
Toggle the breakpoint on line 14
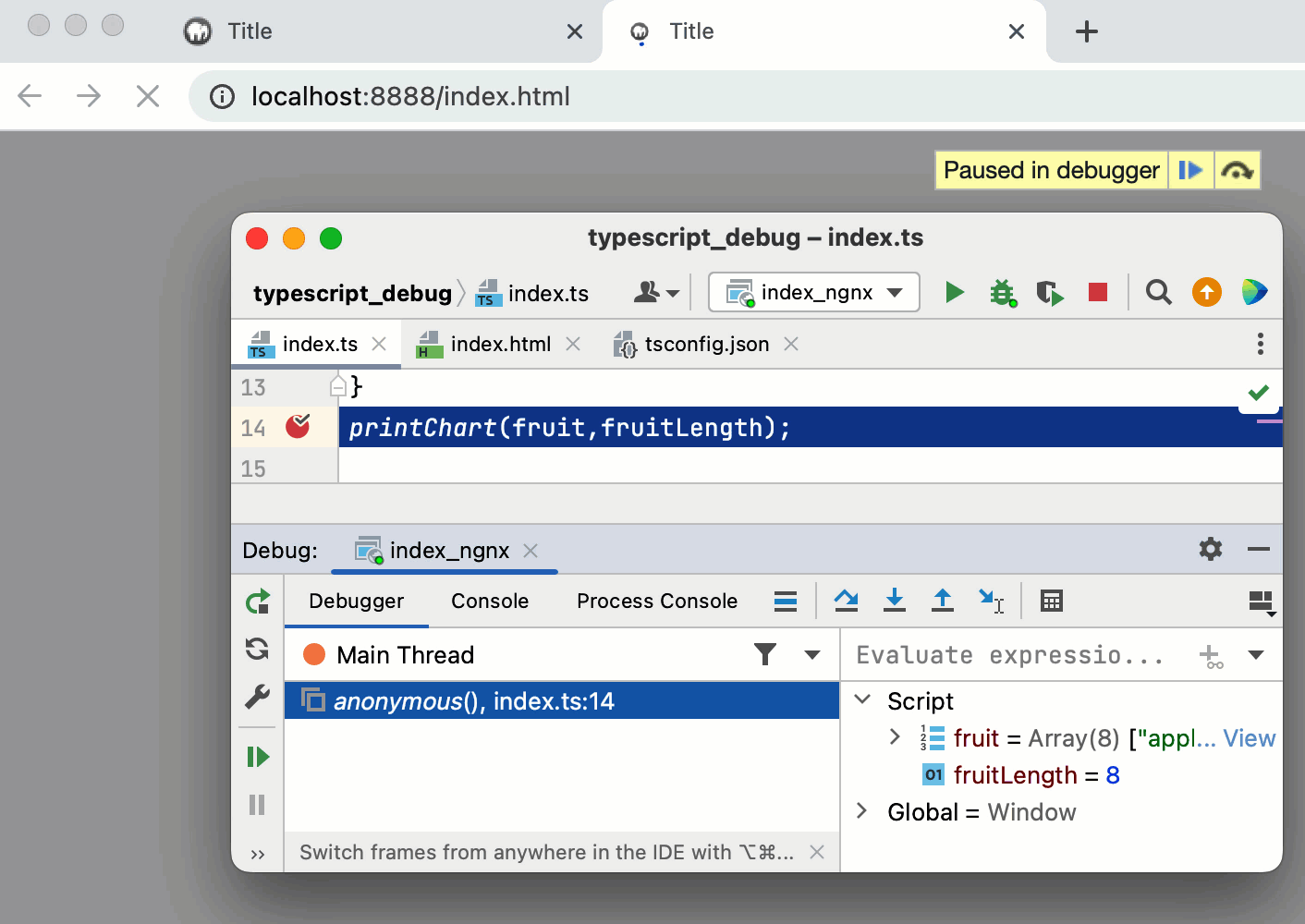pyautogui.click(x=298, y=427)
